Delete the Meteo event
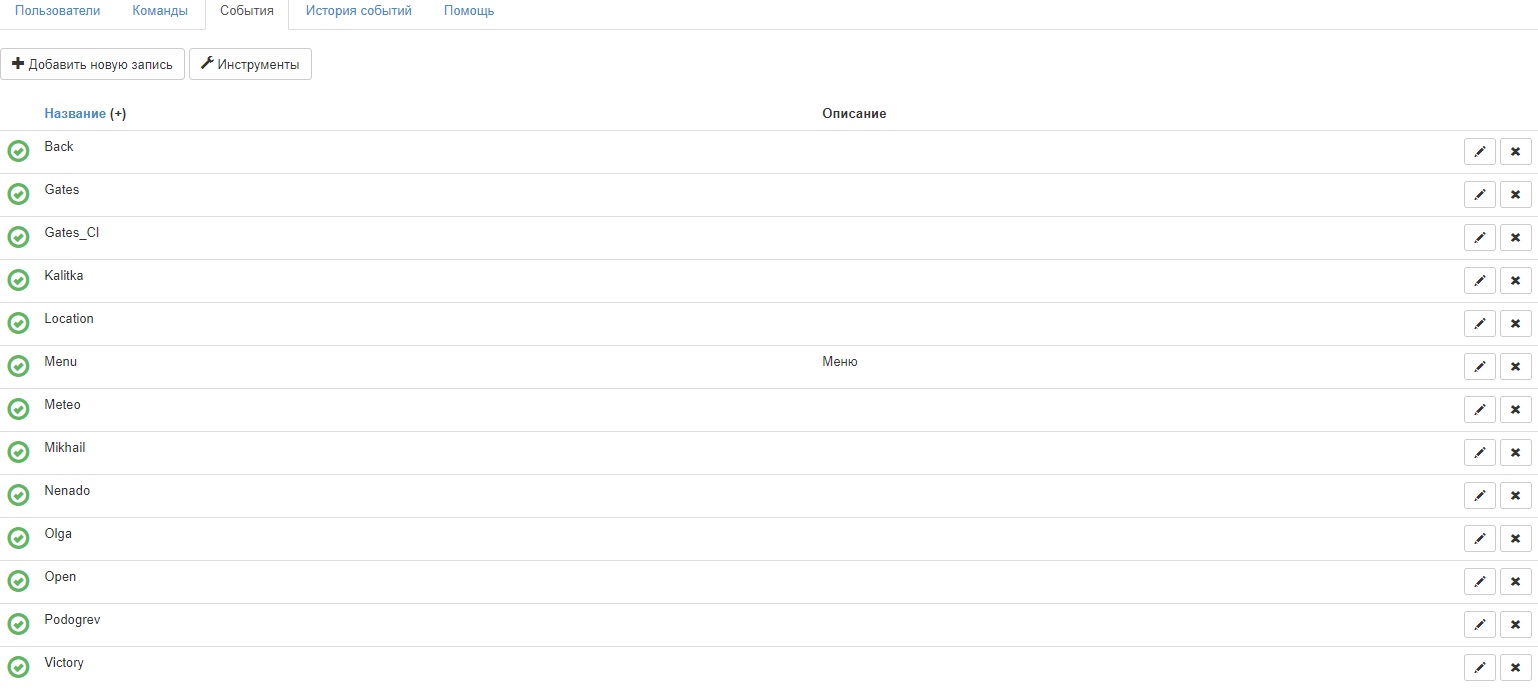 1515,410
